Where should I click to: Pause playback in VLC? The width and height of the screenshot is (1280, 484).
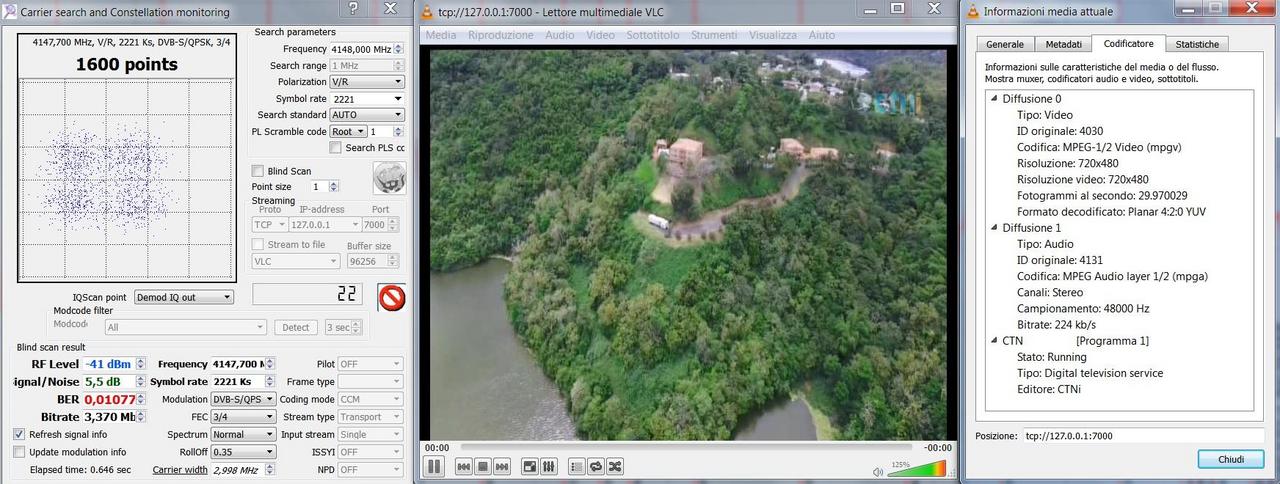pos(434,466)
